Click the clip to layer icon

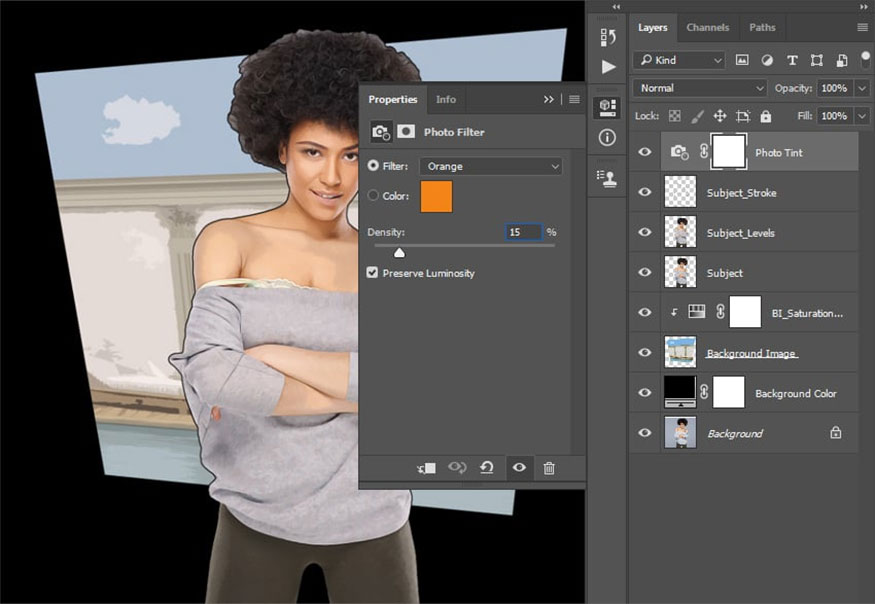pyautogui.click(x=427, y=468)
